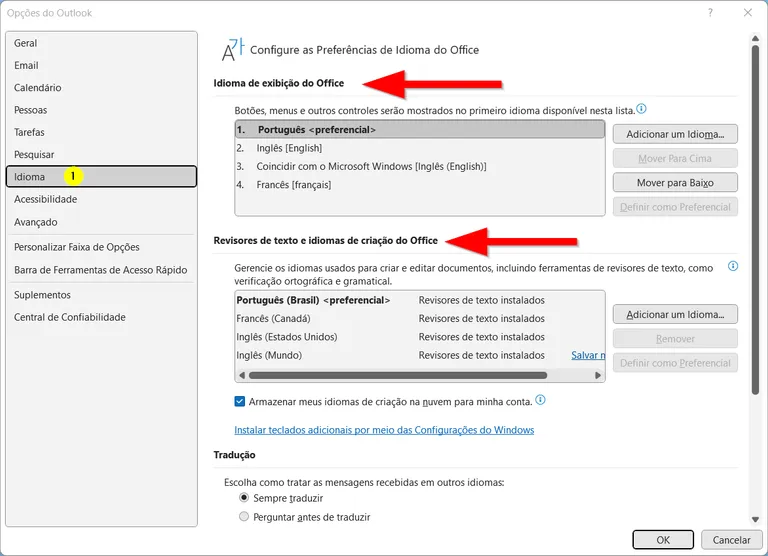Select Francês (Canadá) authoring language row
The width and height of the screenshot is (768, 556).
(x=420, y=318)
